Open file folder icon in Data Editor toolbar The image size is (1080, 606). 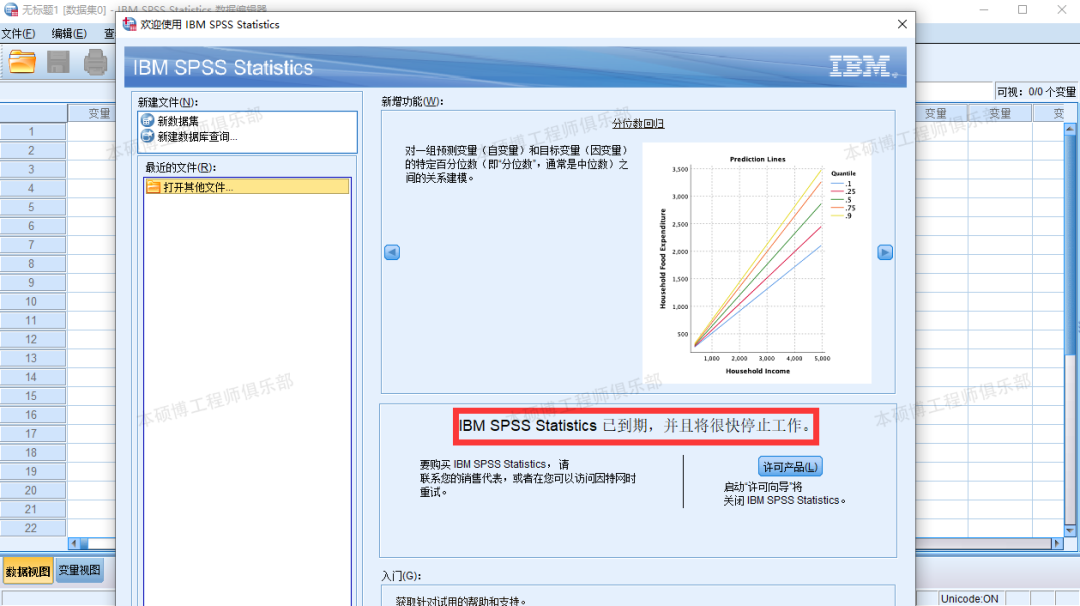[x=22, y=62]
